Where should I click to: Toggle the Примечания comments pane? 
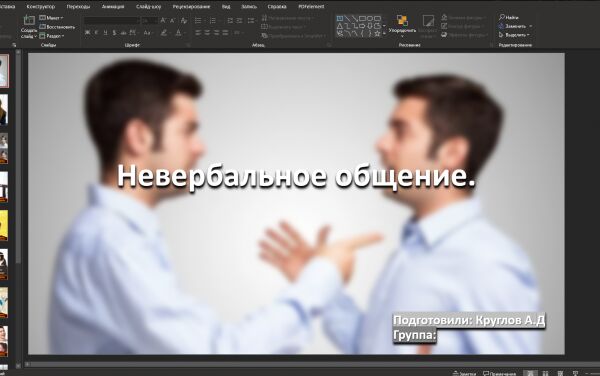(x=499, y=373)
